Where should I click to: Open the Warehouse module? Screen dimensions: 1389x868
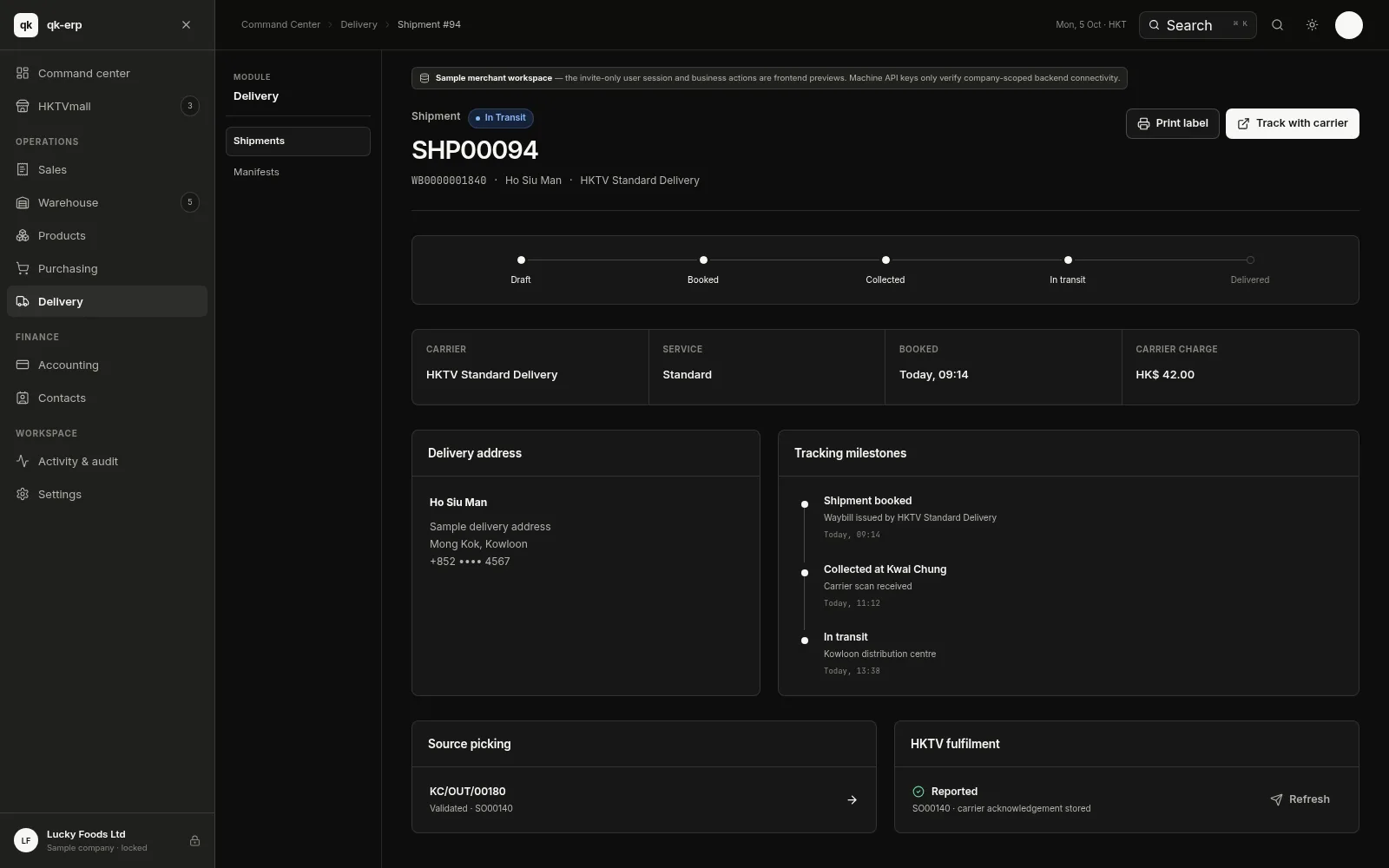(x=107, y=202)
